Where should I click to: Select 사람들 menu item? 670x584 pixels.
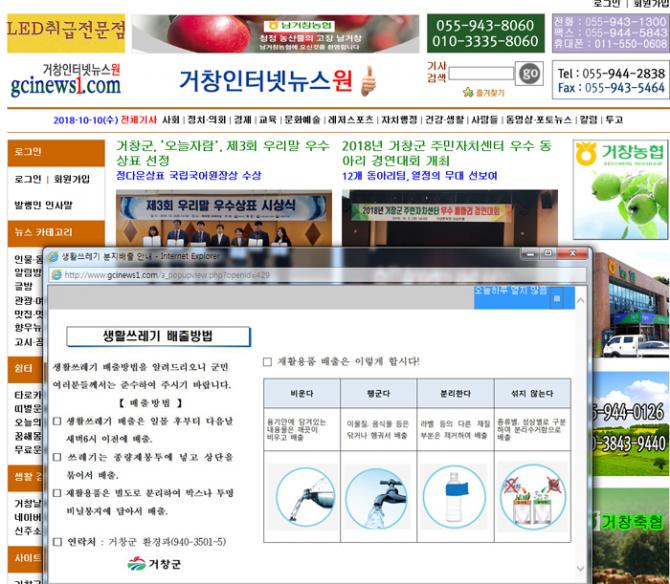click(x=485, y=120)
